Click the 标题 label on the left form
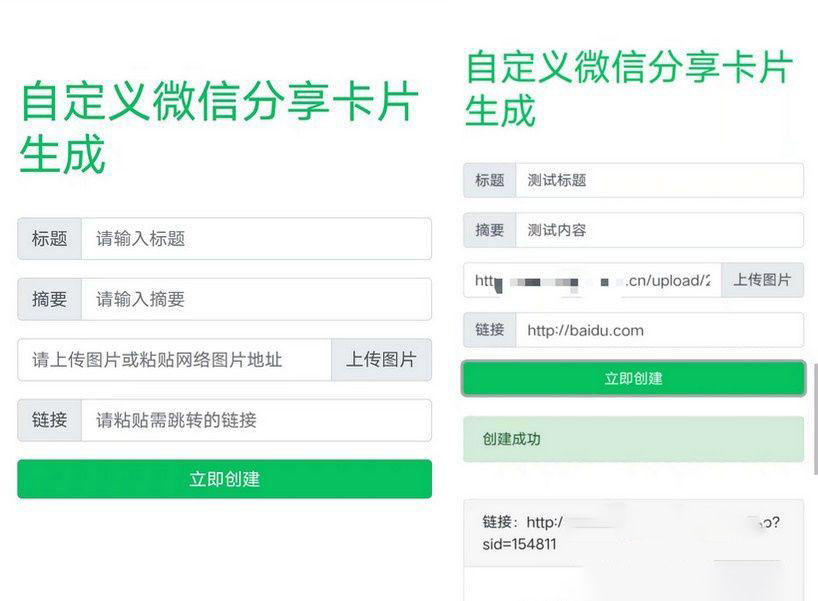Viewport: 818px width, 601px height. click(49, 238)
